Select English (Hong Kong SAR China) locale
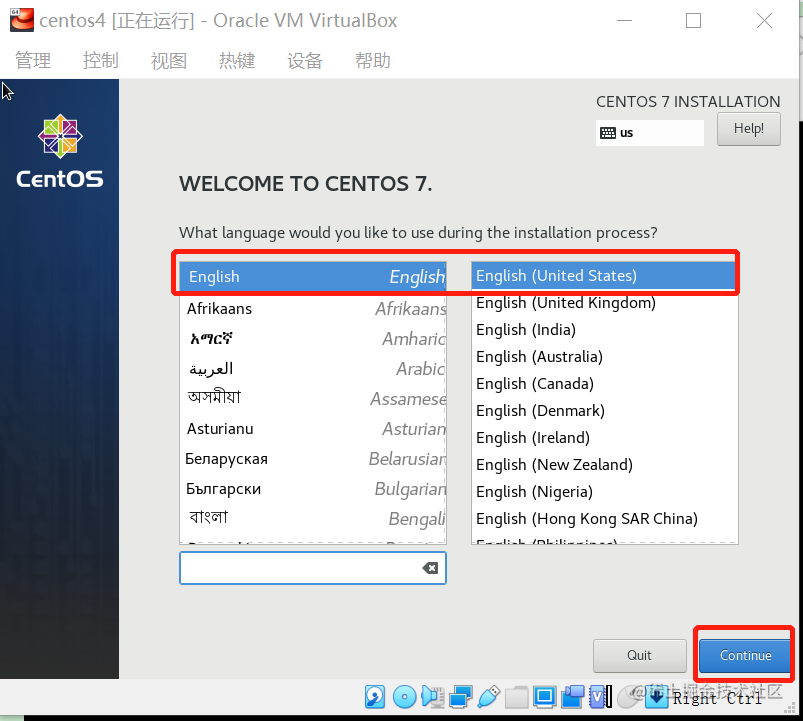803x721 pixels. tap(604, 519)
